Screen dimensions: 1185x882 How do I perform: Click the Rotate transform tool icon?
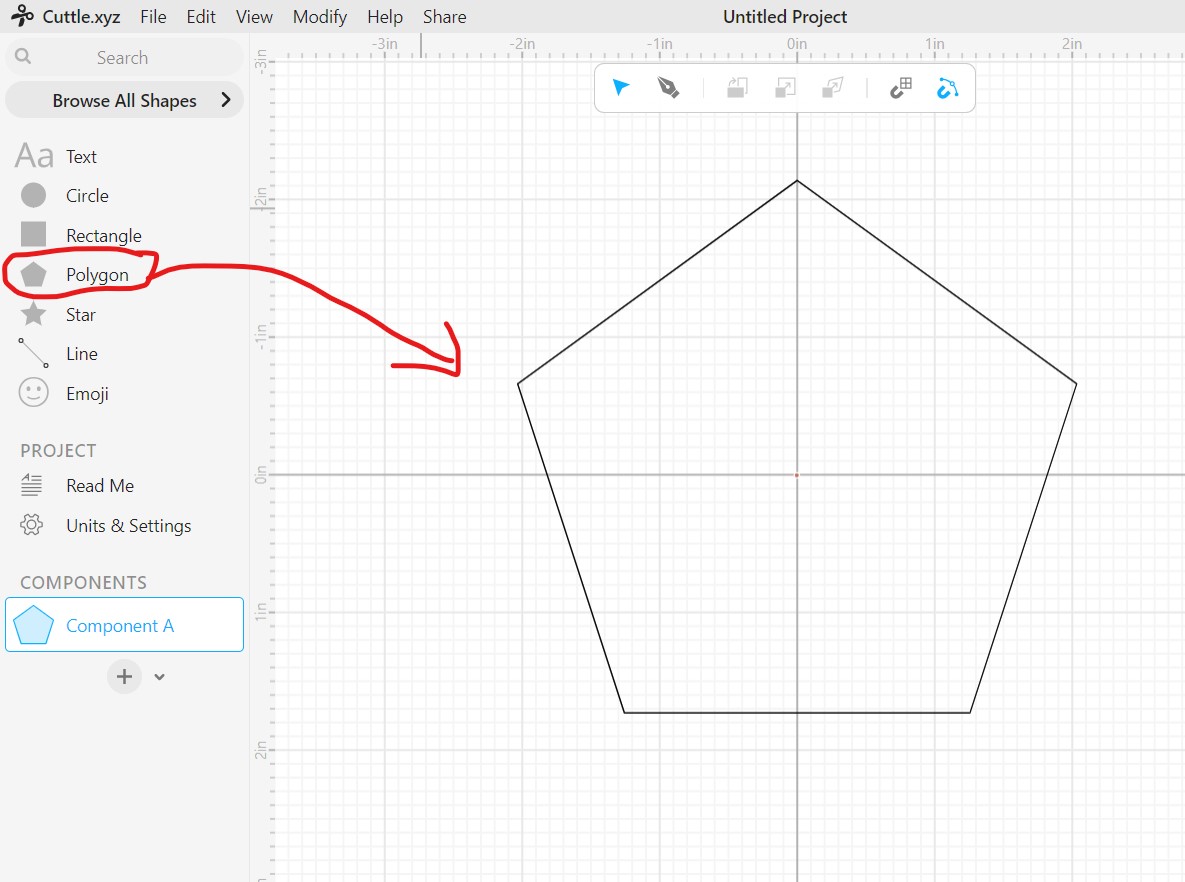pos(737,88)
